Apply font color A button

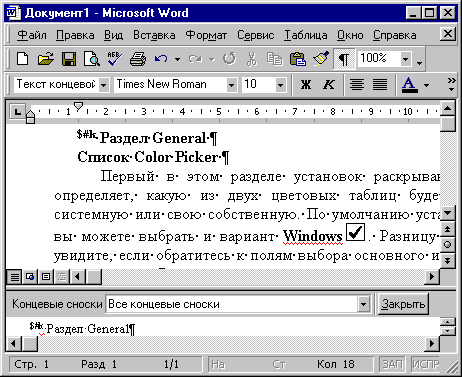pos(410,84)
